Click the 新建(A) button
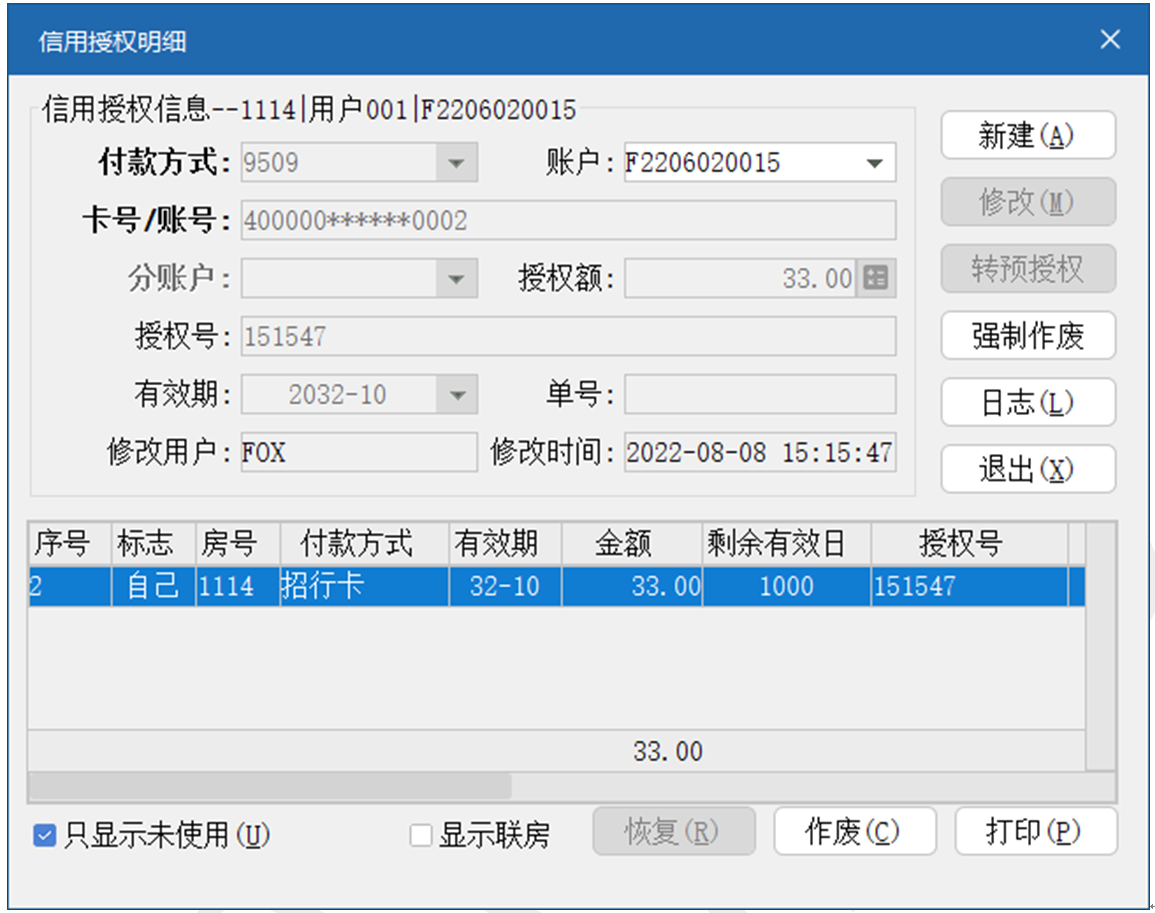Screen dimensions: 1155x913 pyautogui.click(x=1028, y=135)
